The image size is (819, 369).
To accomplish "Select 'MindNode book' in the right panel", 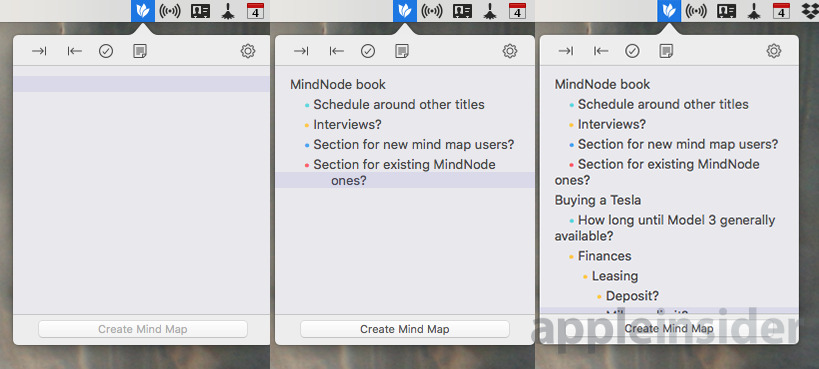I will 602,84.
